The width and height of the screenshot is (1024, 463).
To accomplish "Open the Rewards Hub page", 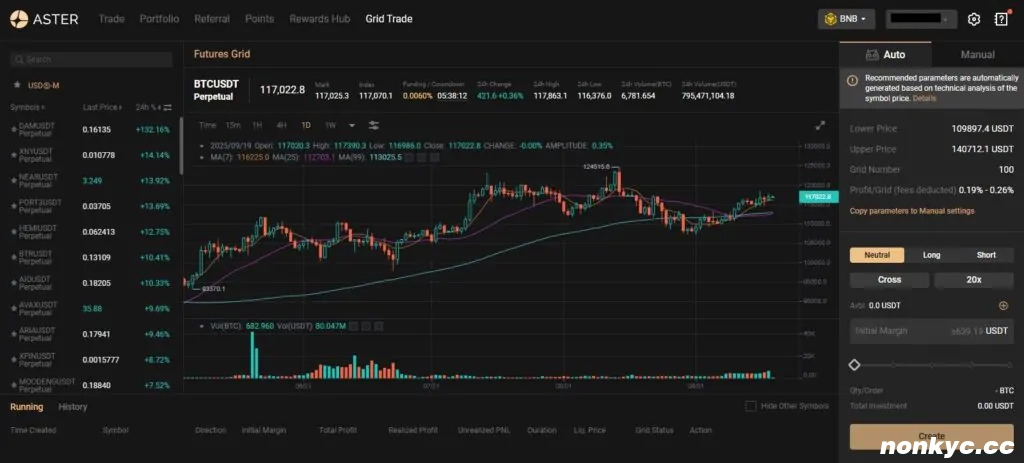I will [320, 19].
